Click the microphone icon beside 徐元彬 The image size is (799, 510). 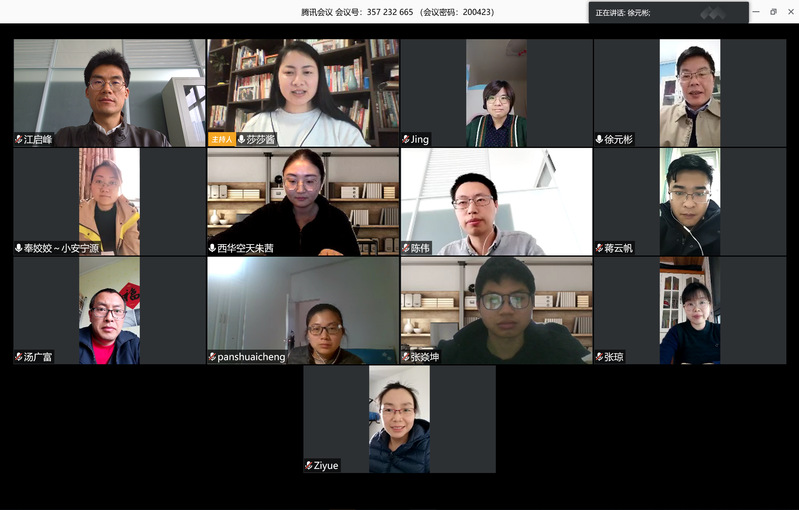(x=600, y=140)
